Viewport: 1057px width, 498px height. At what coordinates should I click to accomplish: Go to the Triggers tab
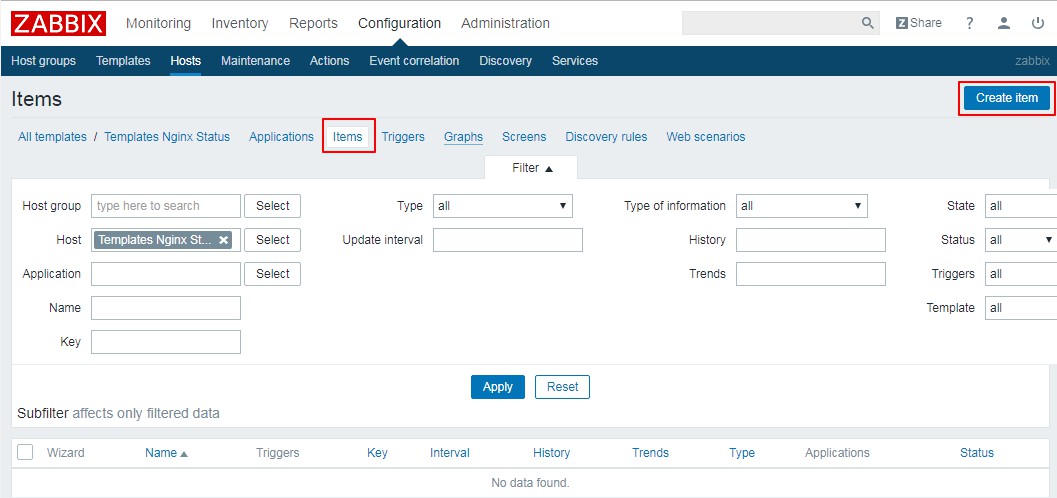[x=403, y=137]
